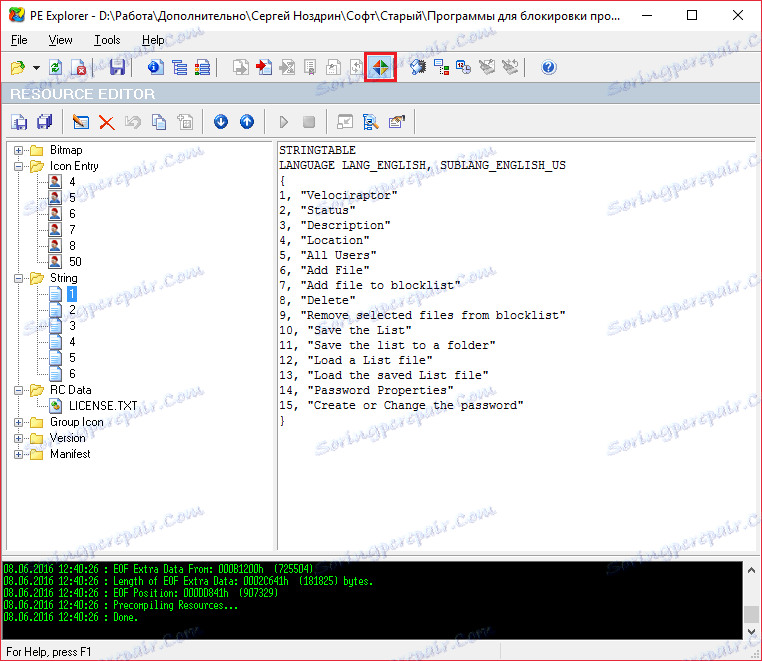Expand the Bitmap folder node

tap(18, 150)
